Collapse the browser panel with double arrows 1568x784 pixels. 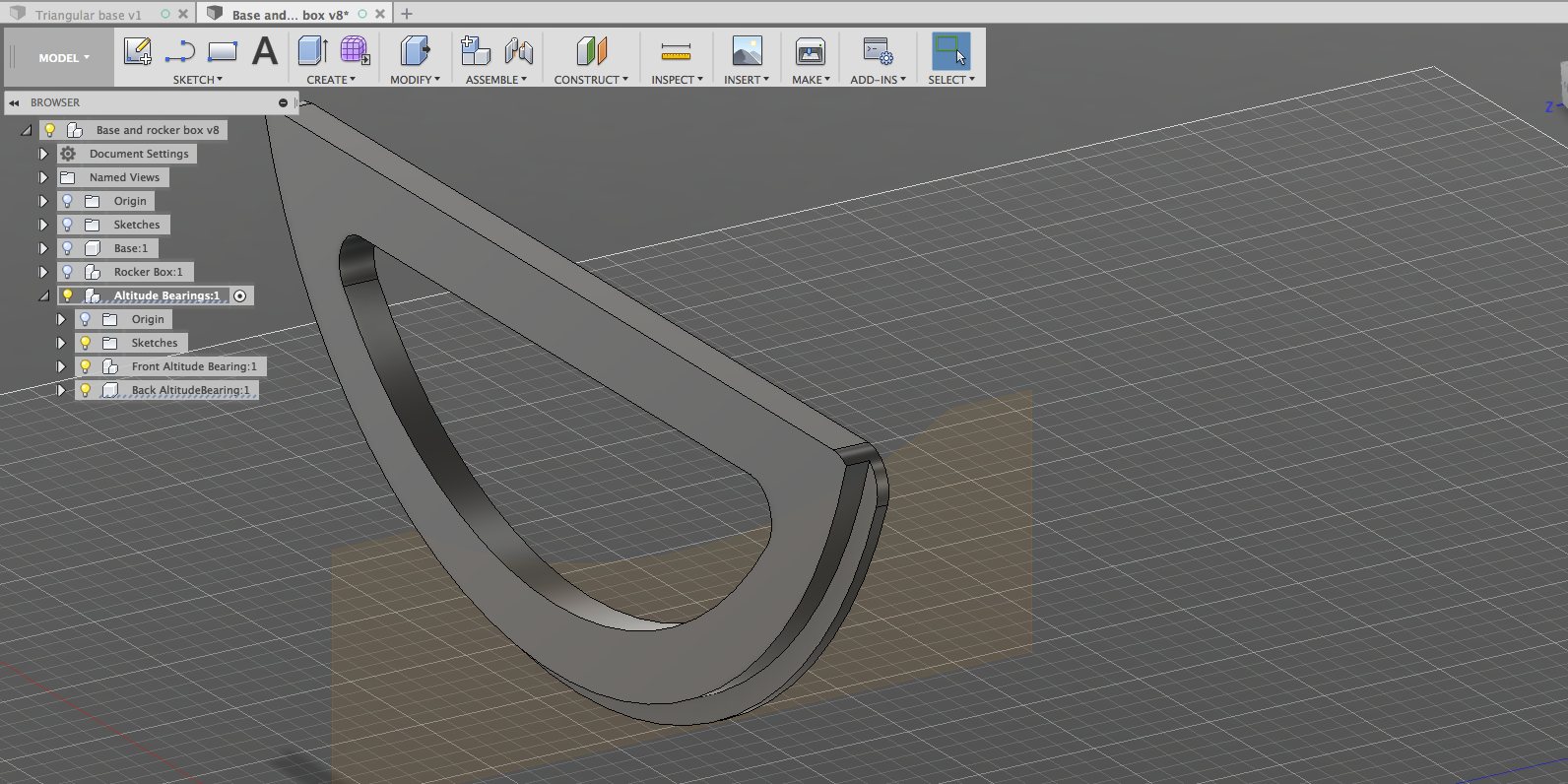14,102
